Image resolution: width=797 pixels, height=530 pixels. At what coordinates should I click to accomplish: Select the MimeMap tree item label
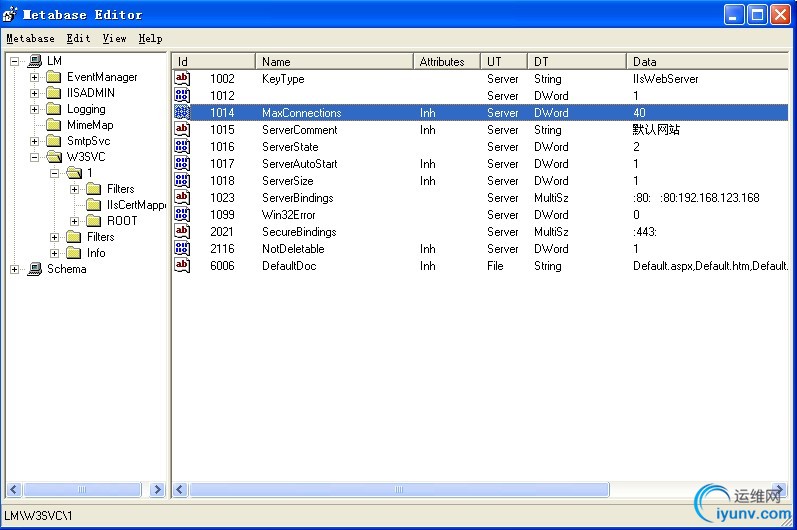pyautogui.click(x=90, y=125)
